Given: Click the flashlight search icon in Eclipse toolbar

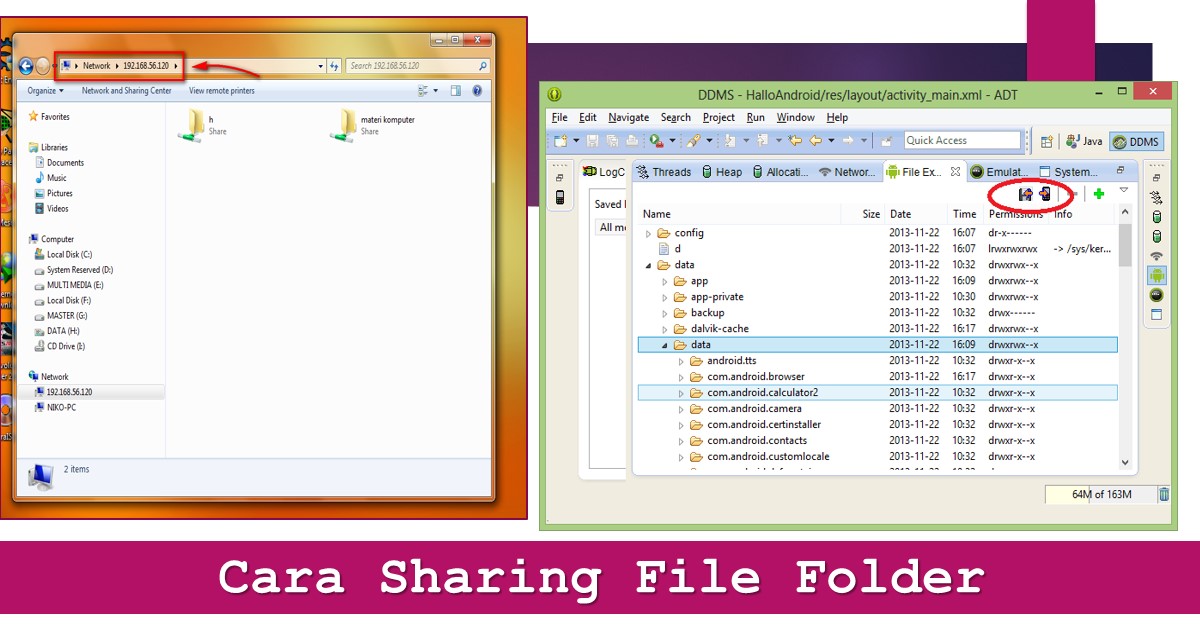Looking at the screenshot, I should tap(694, 140).
